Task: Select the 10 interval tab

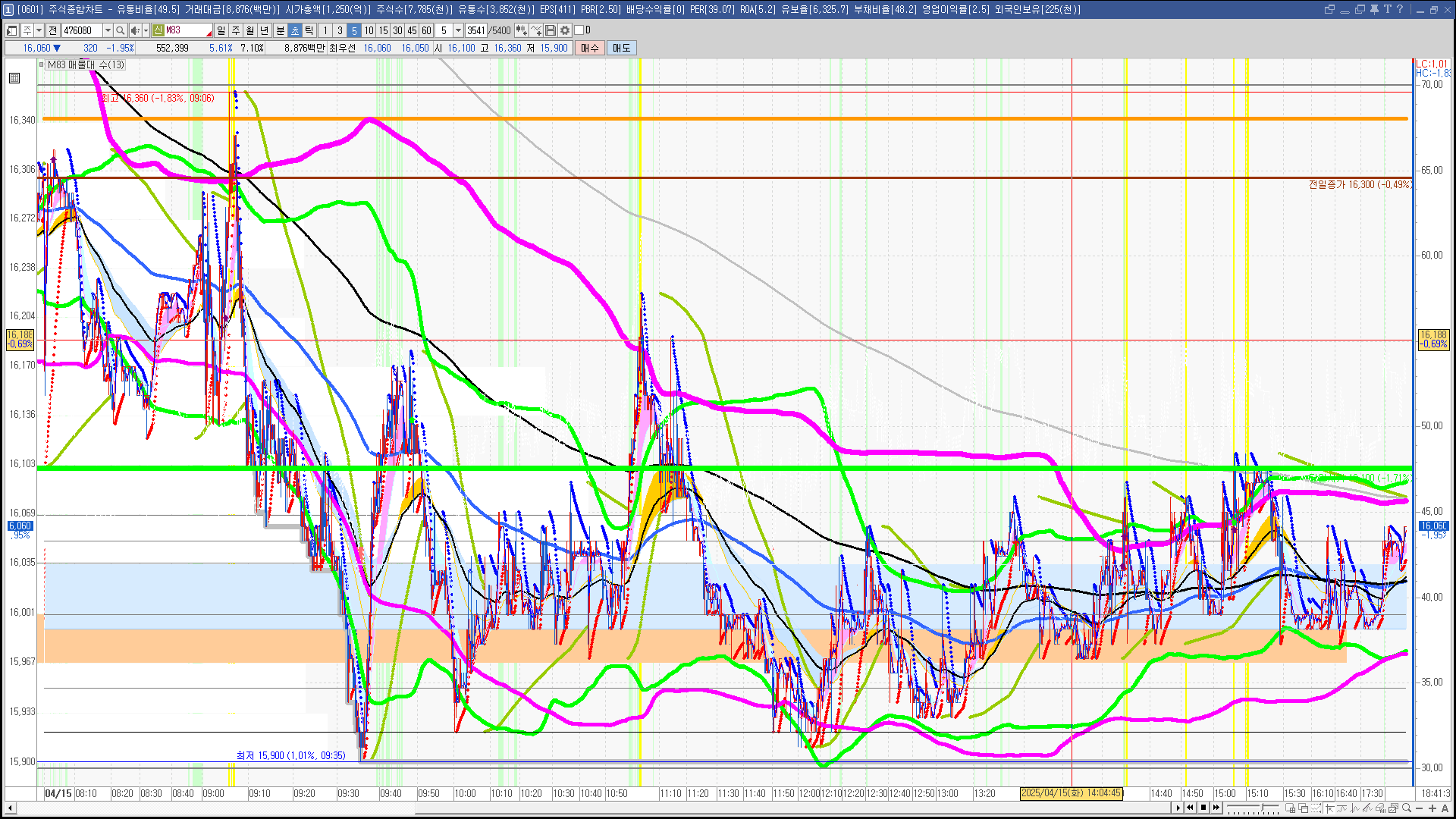Action: point(369,30)
